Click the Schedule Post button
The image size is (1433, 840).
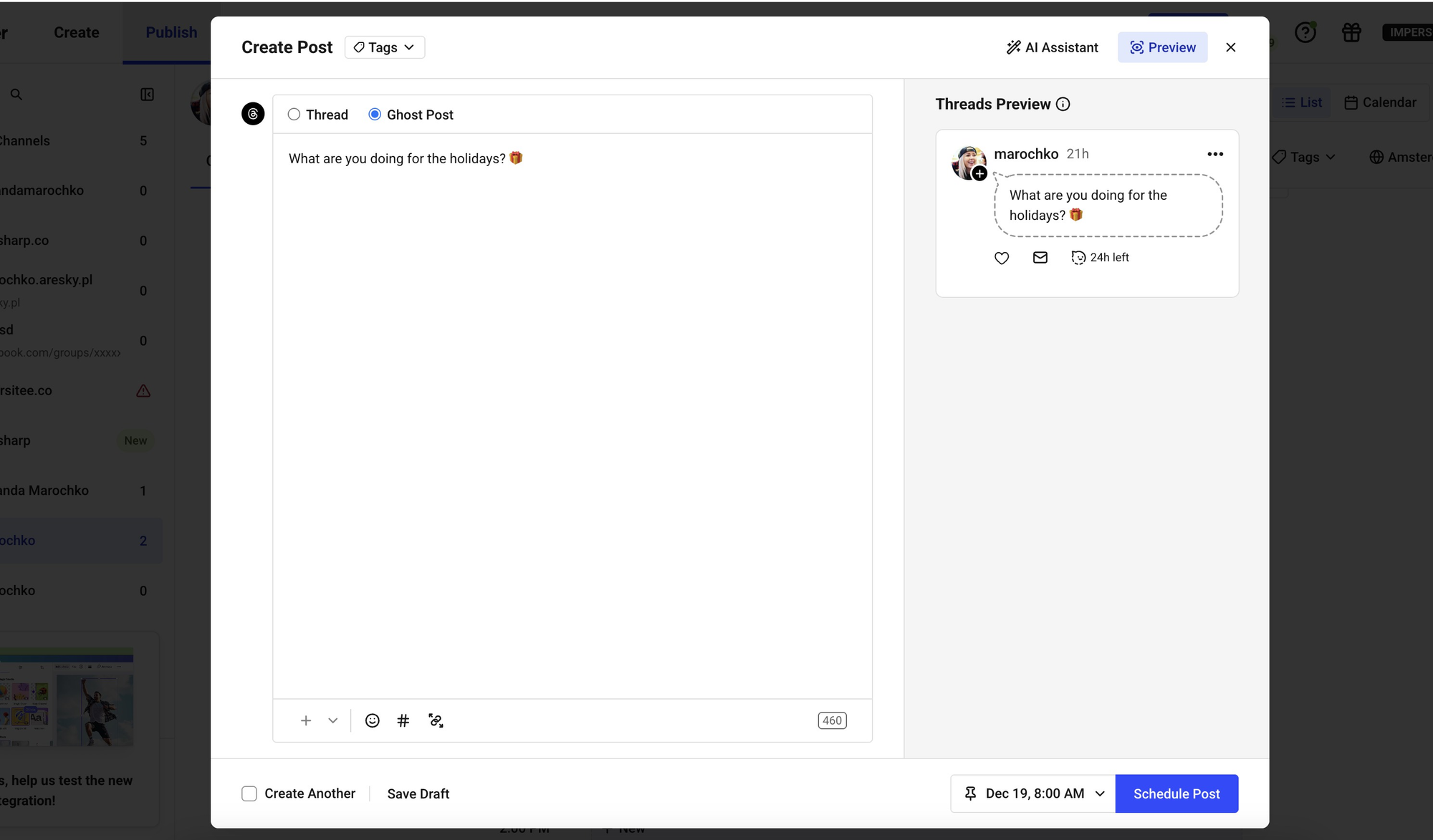point(1176,793)
